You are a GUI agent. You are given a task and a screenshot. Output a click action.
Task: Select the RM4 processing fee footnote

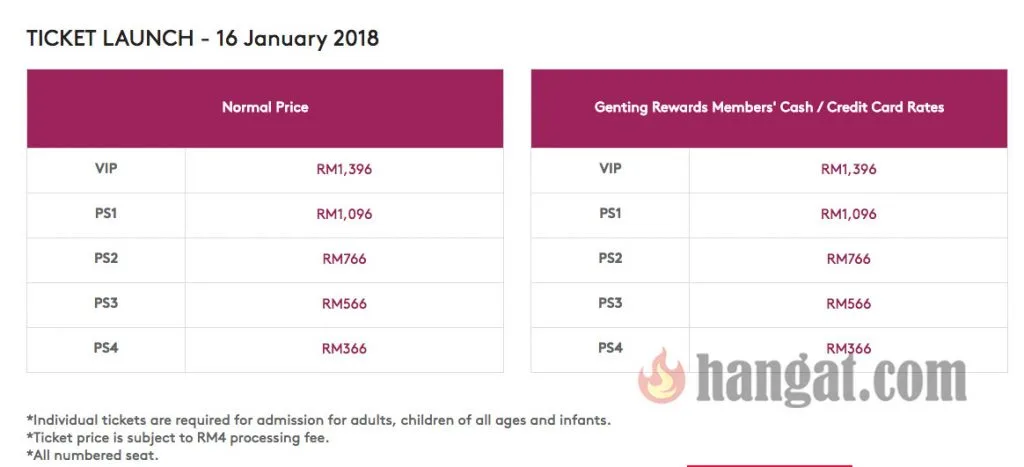pos(178,438)
